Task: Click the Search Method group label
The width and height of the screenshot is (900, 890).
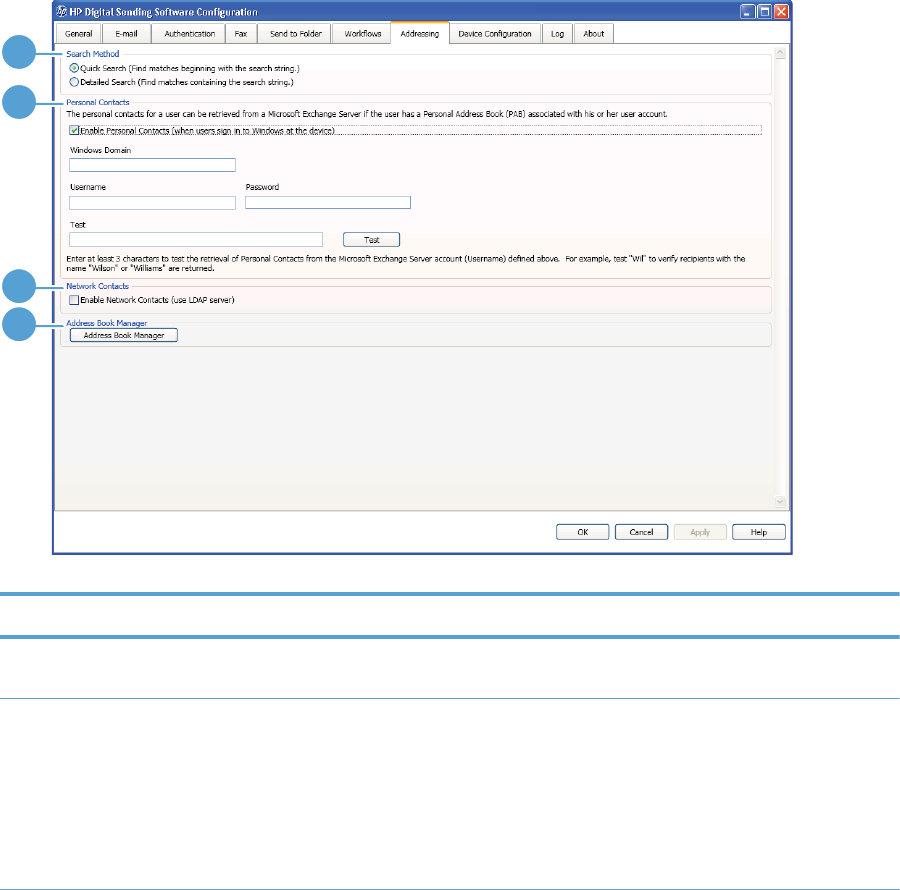Action: pos(93,54)
